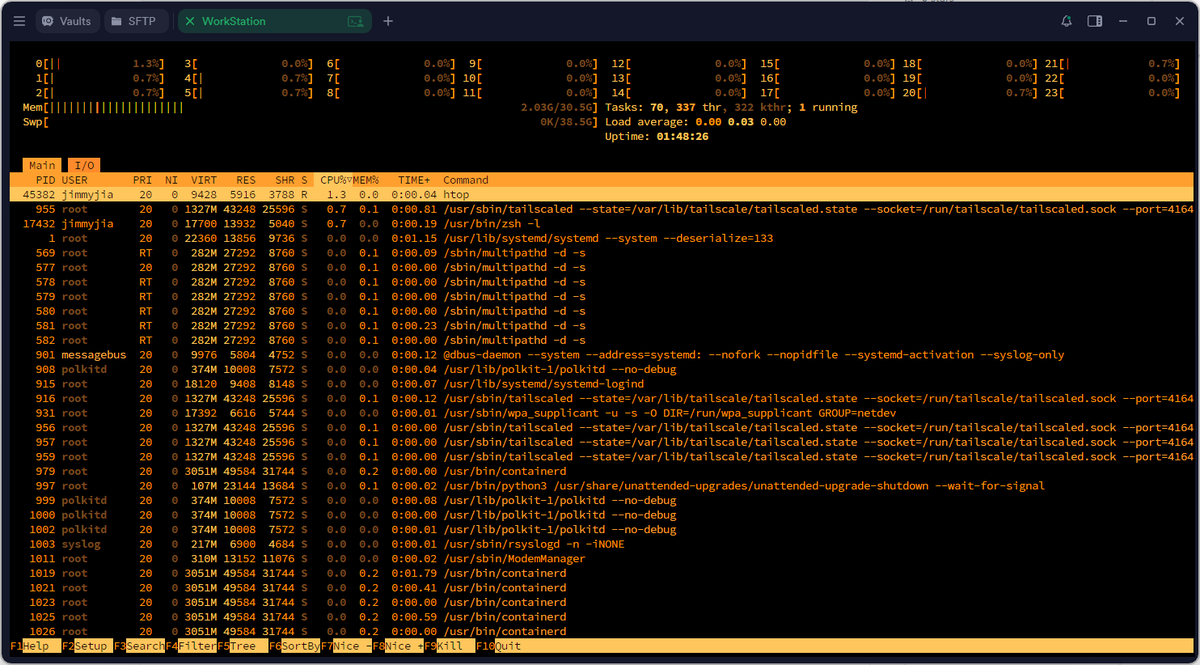Toggle the side panel layout icon
Screen dimensions: 1200x665
pyautogui.click(x=1095, y=21)
